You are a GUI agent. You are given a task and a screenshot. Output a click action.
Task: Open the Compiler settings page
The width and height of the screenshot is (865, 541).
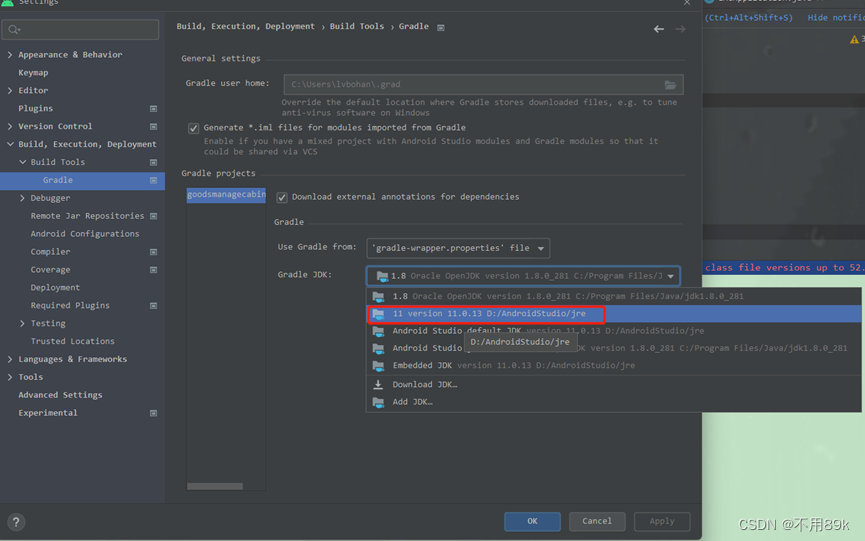50,252
